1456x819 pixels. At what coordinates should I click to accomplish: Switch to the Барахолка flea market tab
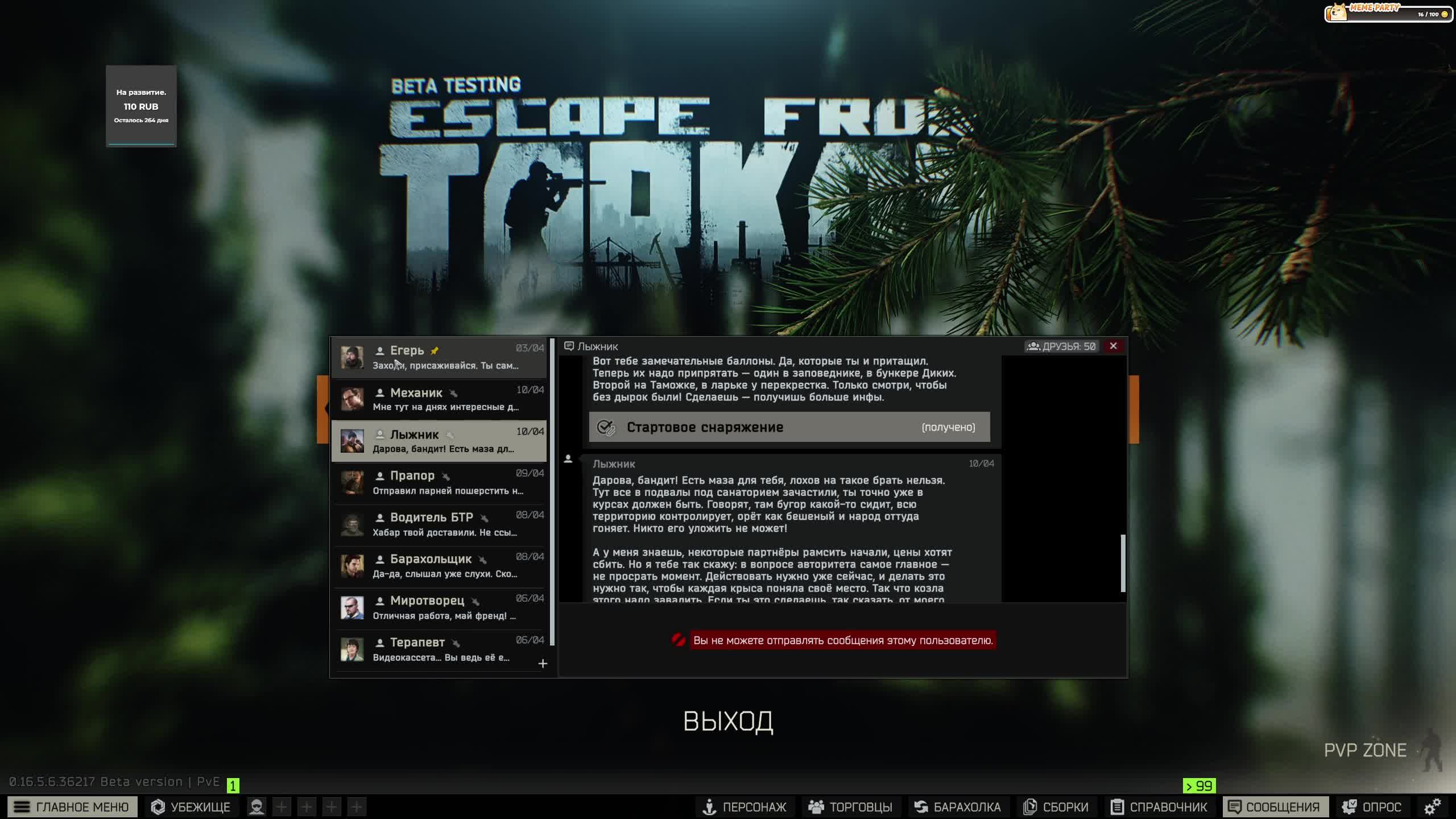pos(957,806)
